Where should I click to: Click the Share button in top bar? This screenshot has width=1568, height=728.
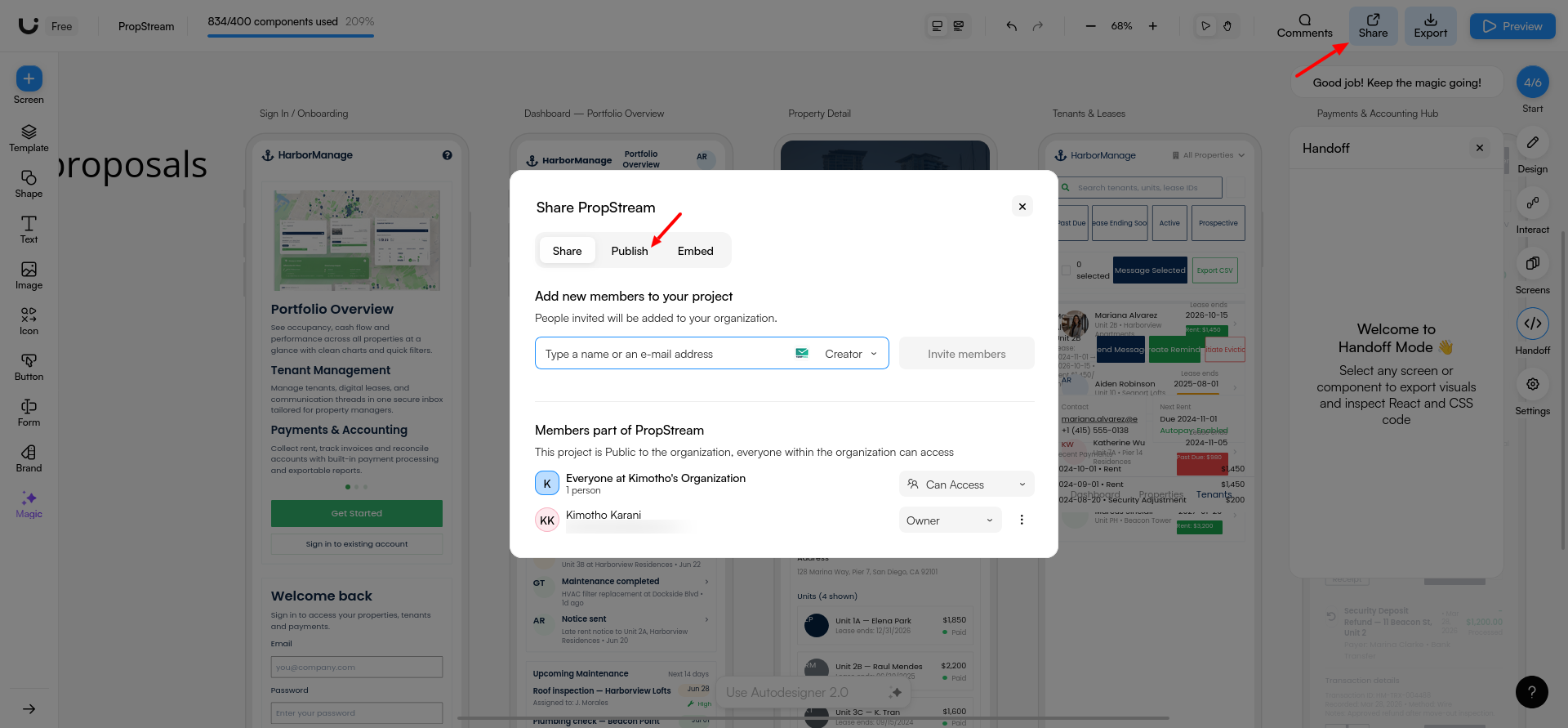1373,26
